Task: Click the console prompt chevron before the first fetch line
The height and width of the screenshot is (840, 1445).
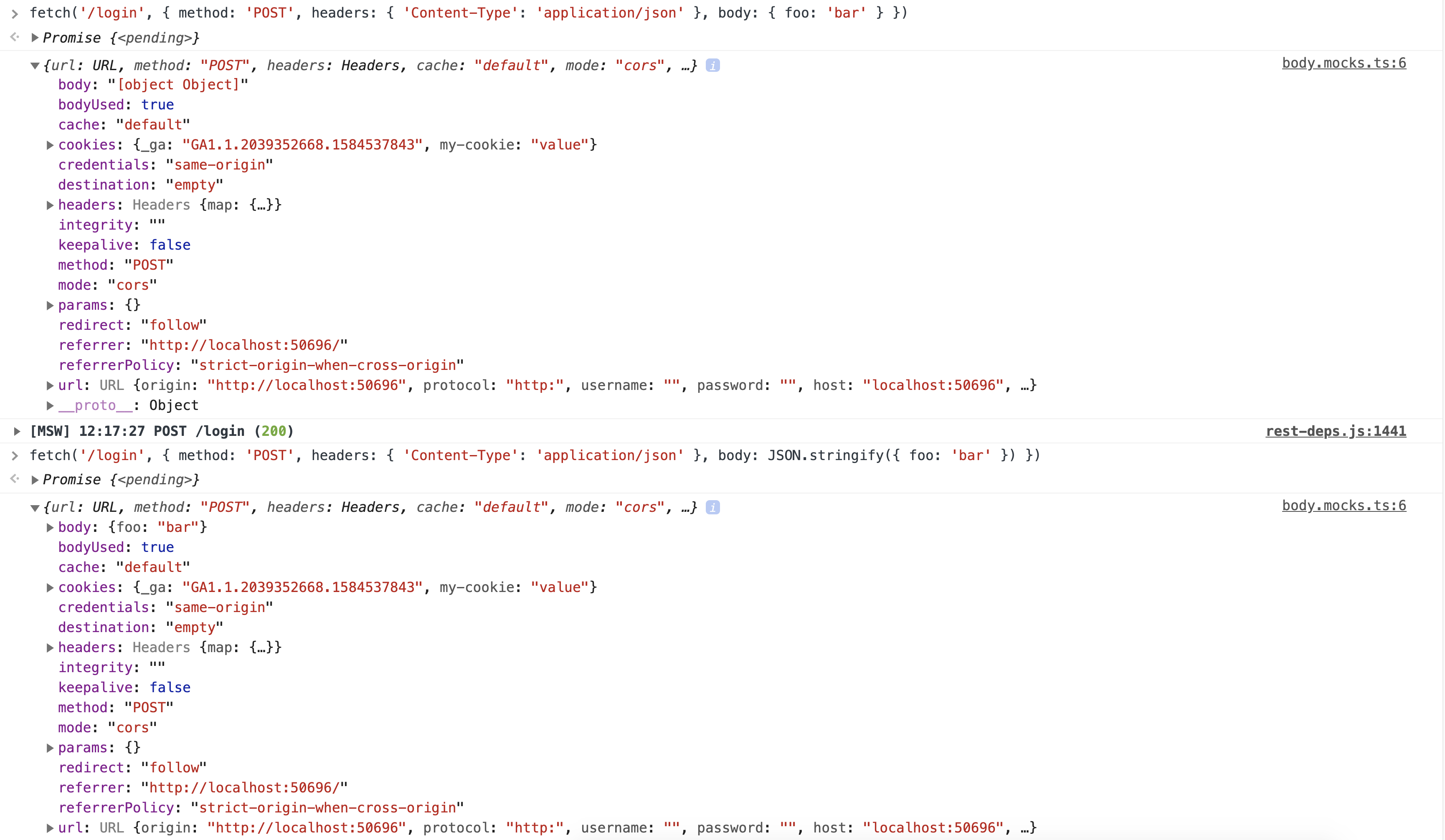Action: pos(14,13)
